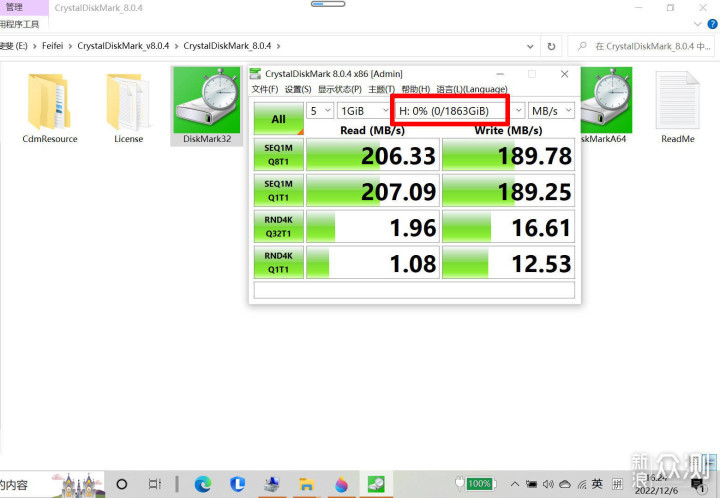720x498 pixels.
Task: Run the SEQ1M Q1T1 test
Action: [x=278, y=190]
